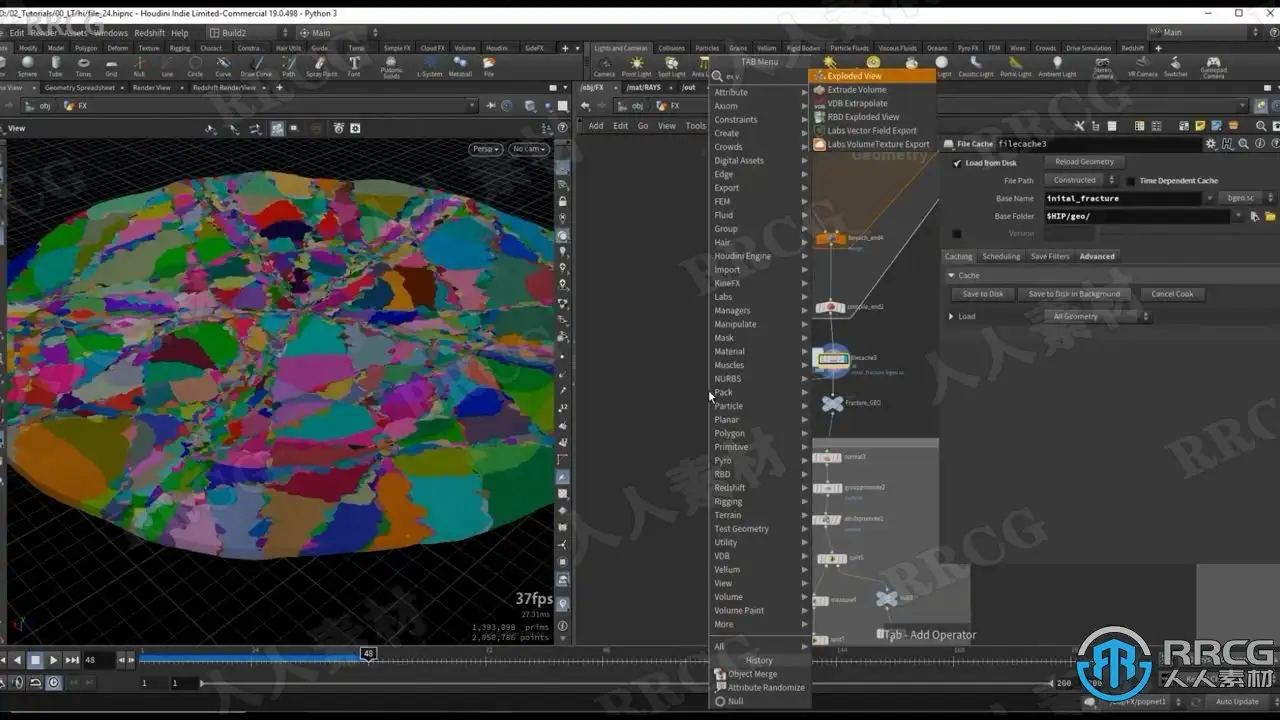1280x720 pixels.
Task: Select the Switcher shelf tool
Action: pos(1176,67)
